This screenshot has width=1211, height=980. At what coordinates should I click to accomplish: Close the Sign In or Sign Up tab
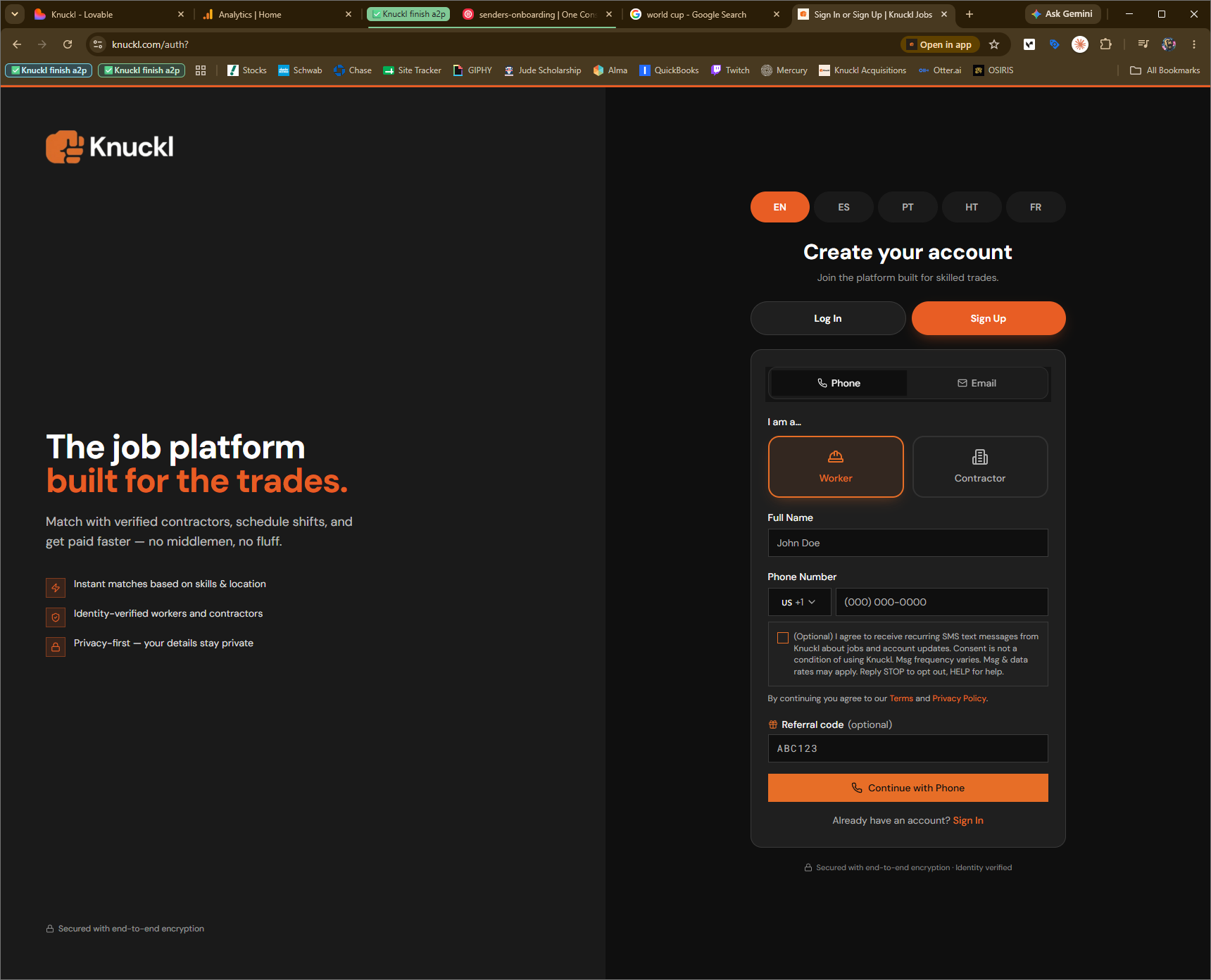[x=944, y=14]
